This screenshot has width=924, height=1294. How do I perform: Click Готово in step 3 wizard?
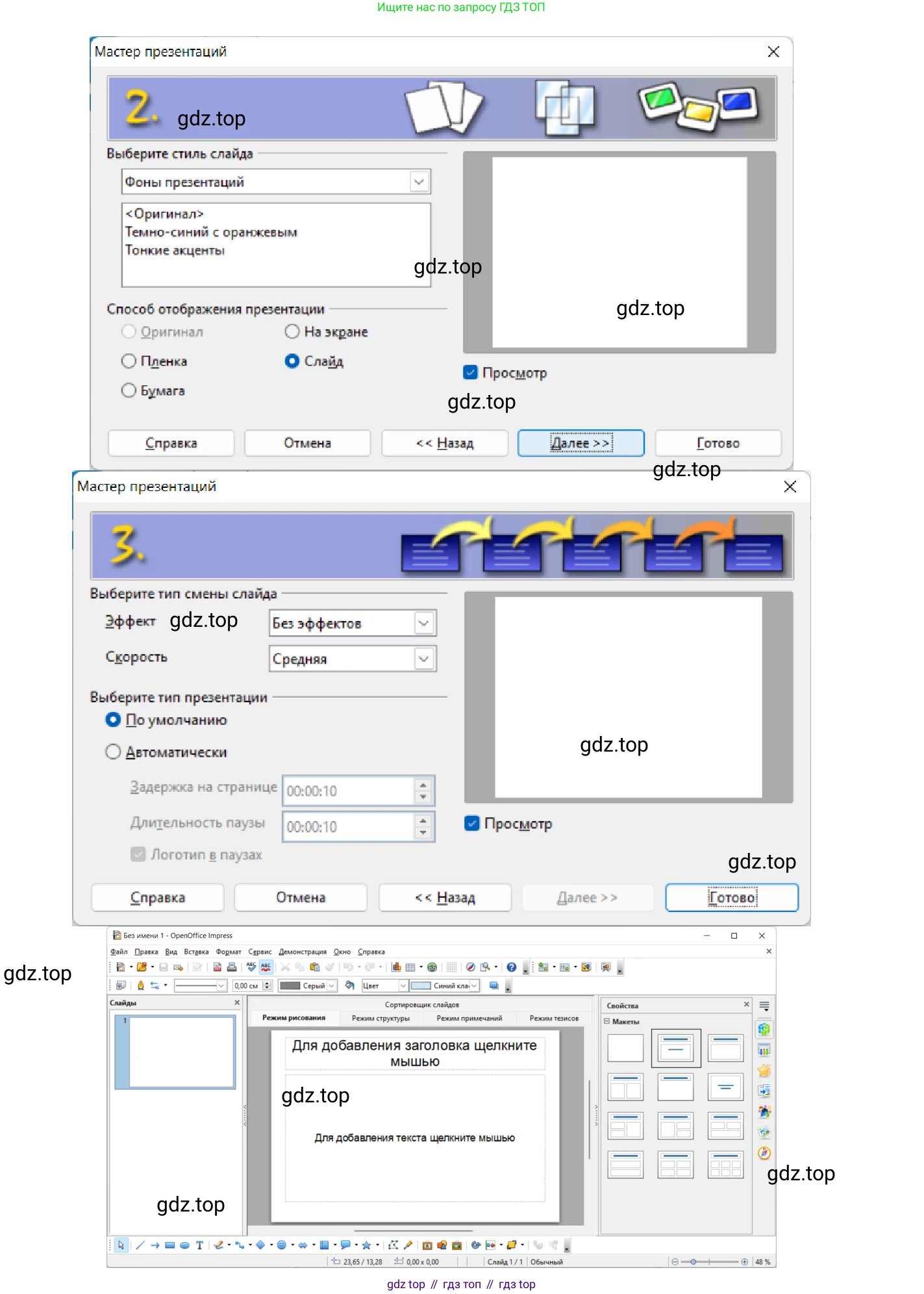pos(732,898)
